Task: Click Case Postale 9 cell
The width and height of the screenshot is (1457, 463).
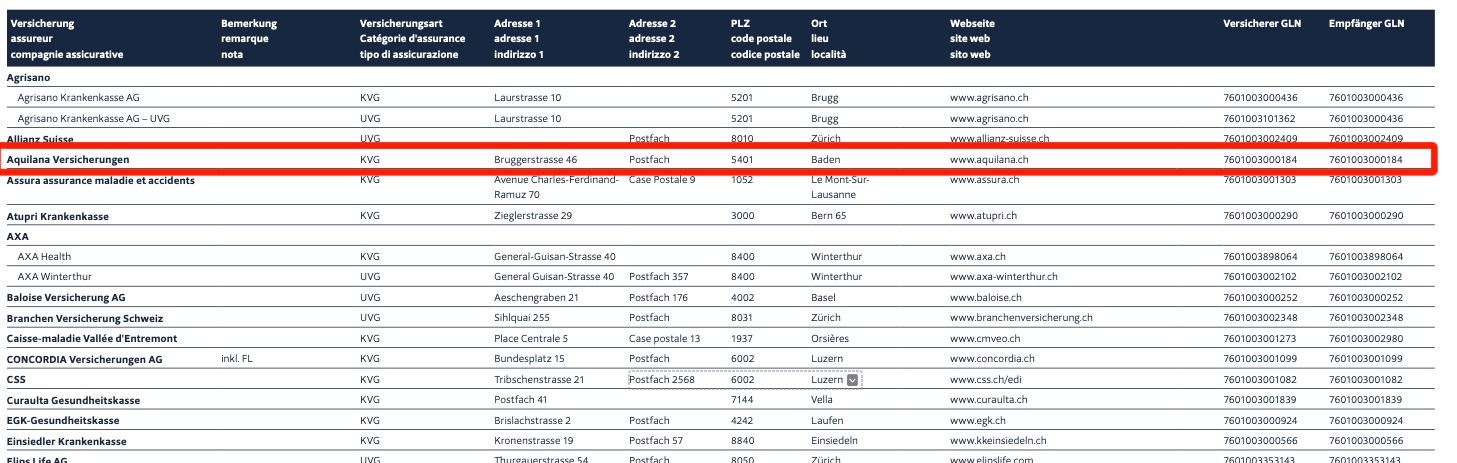Action: click(x=662, y=180)
